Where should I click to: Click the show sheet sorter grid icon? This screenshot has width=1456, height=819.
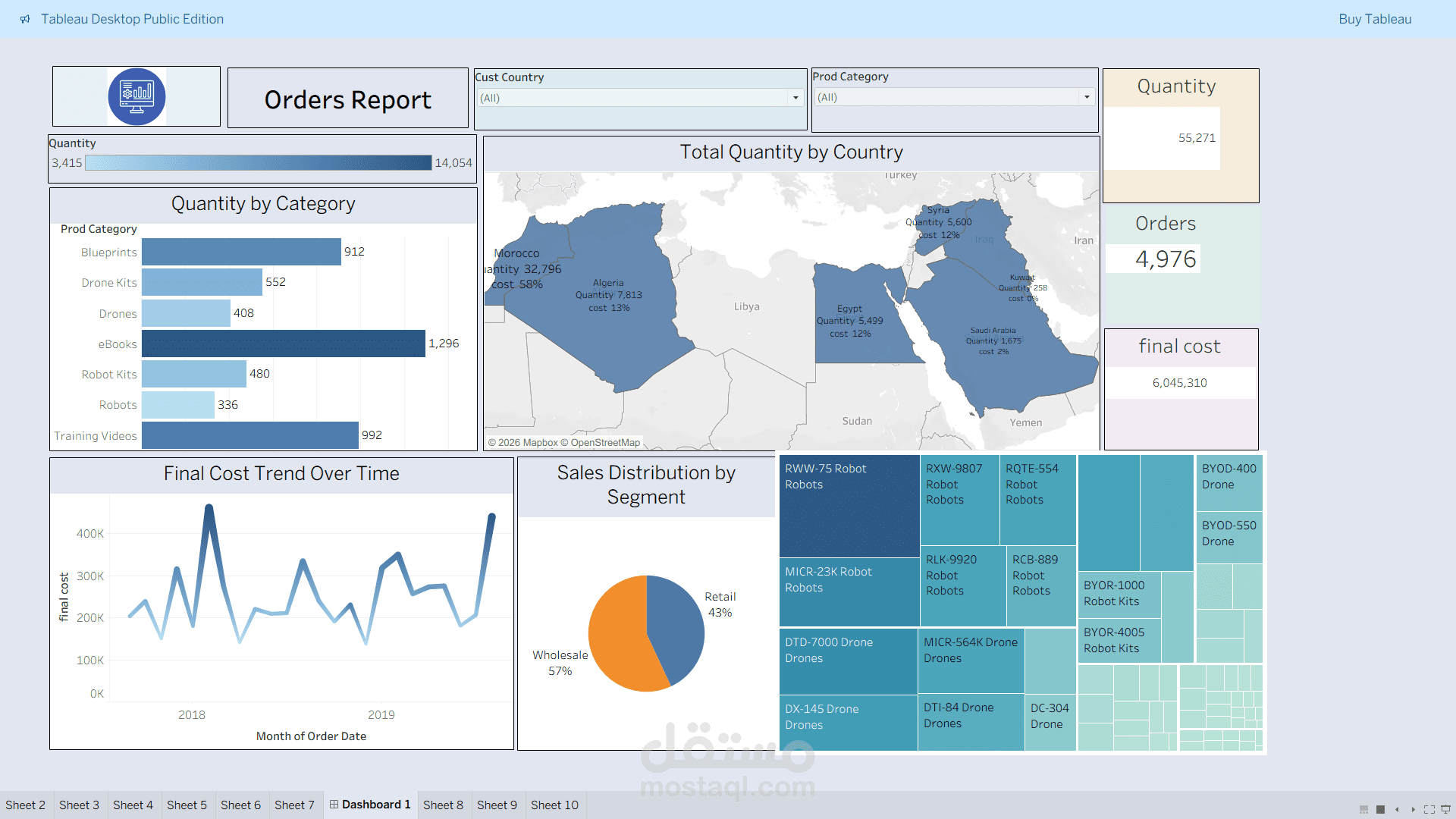pos(1363,809)
